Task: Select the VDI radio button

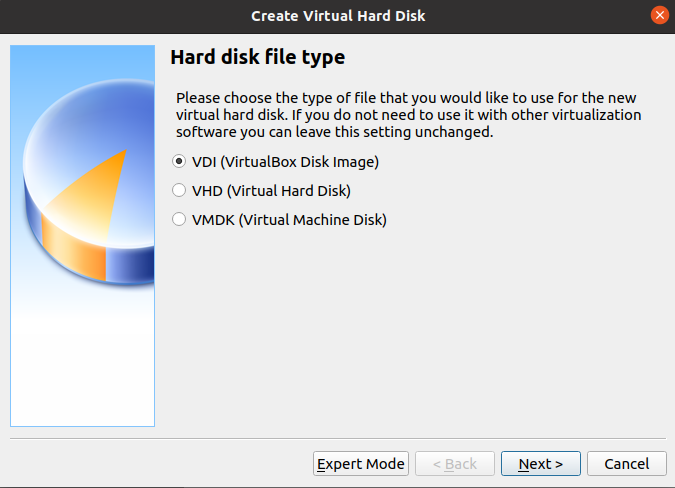Action: (x=179, y=161)
